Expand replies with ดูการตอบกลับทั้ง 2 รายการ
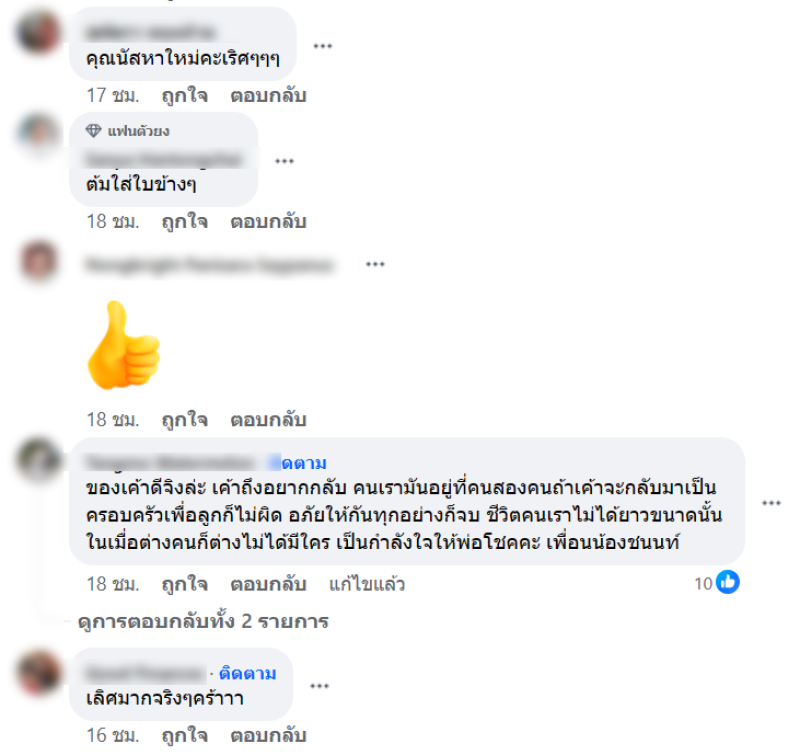The image size is (800, 755). 203,621
